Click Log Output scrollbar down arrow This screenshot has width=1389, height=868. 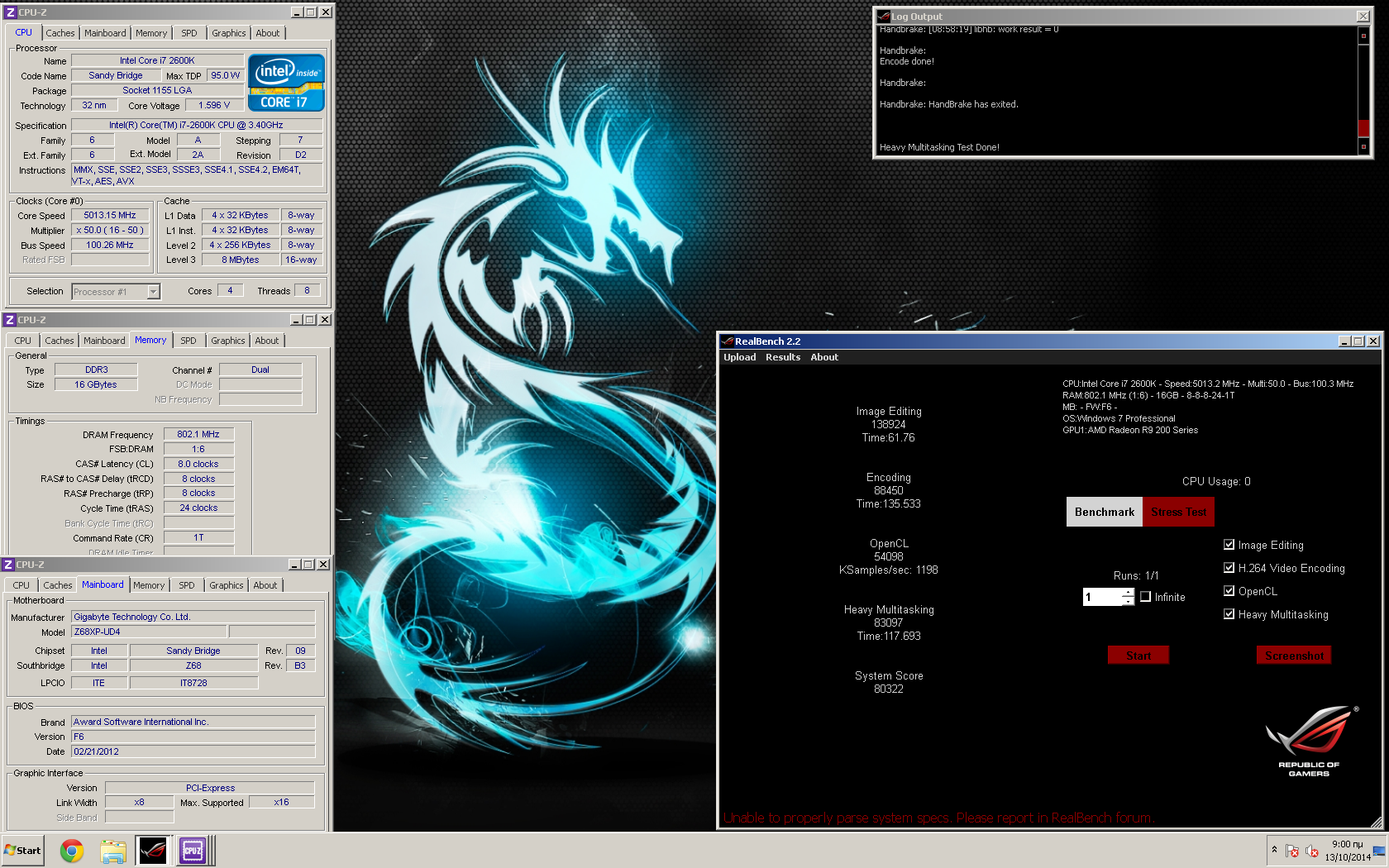[x=1363, y=147]
